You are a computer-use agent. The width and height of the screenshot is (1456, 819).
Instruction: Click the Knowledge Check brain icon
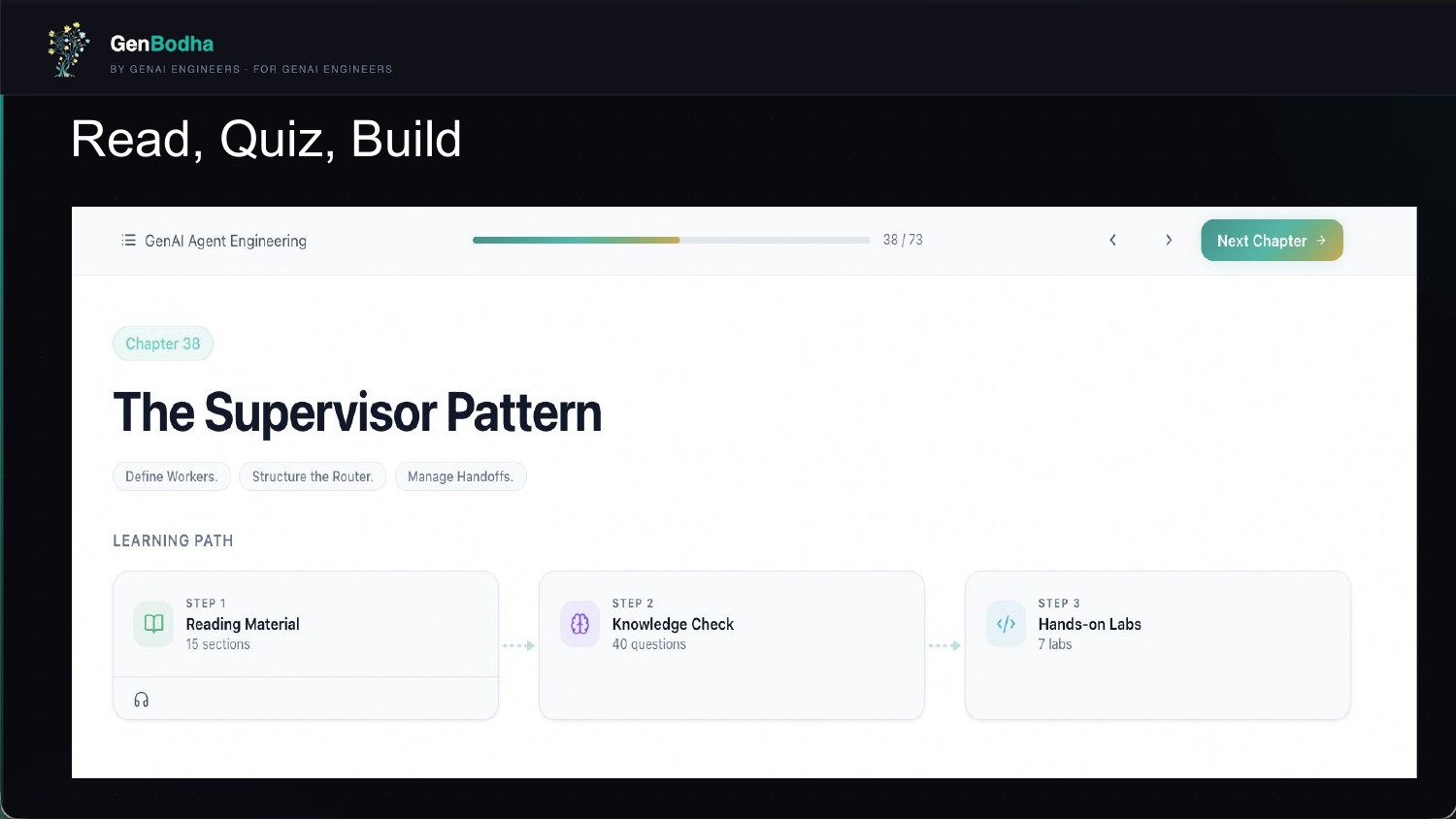coord(579,624)
